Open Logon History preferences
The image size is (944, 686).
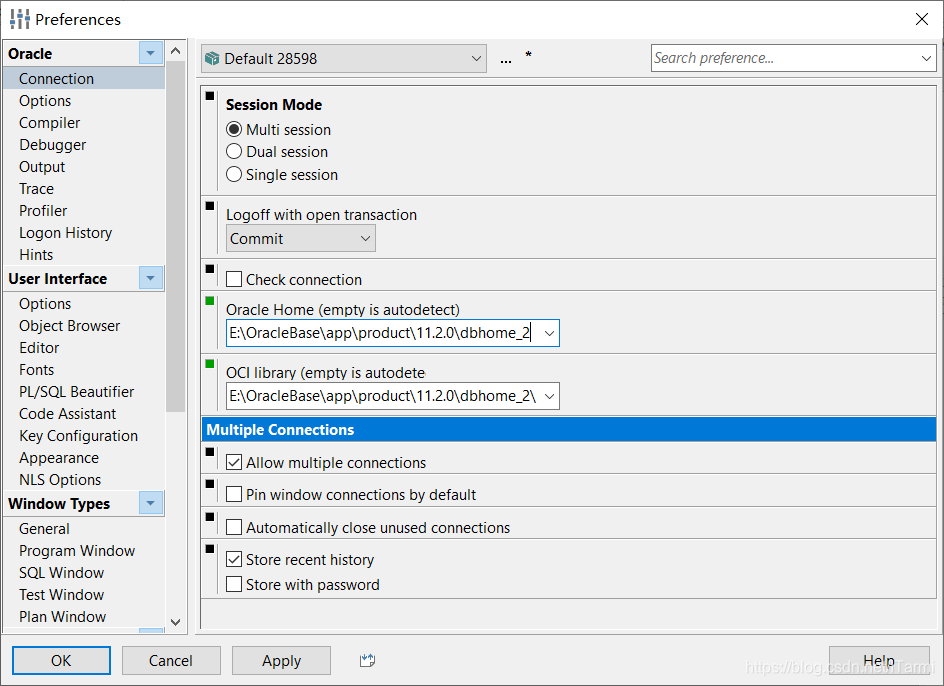click(x=66, y=232)
